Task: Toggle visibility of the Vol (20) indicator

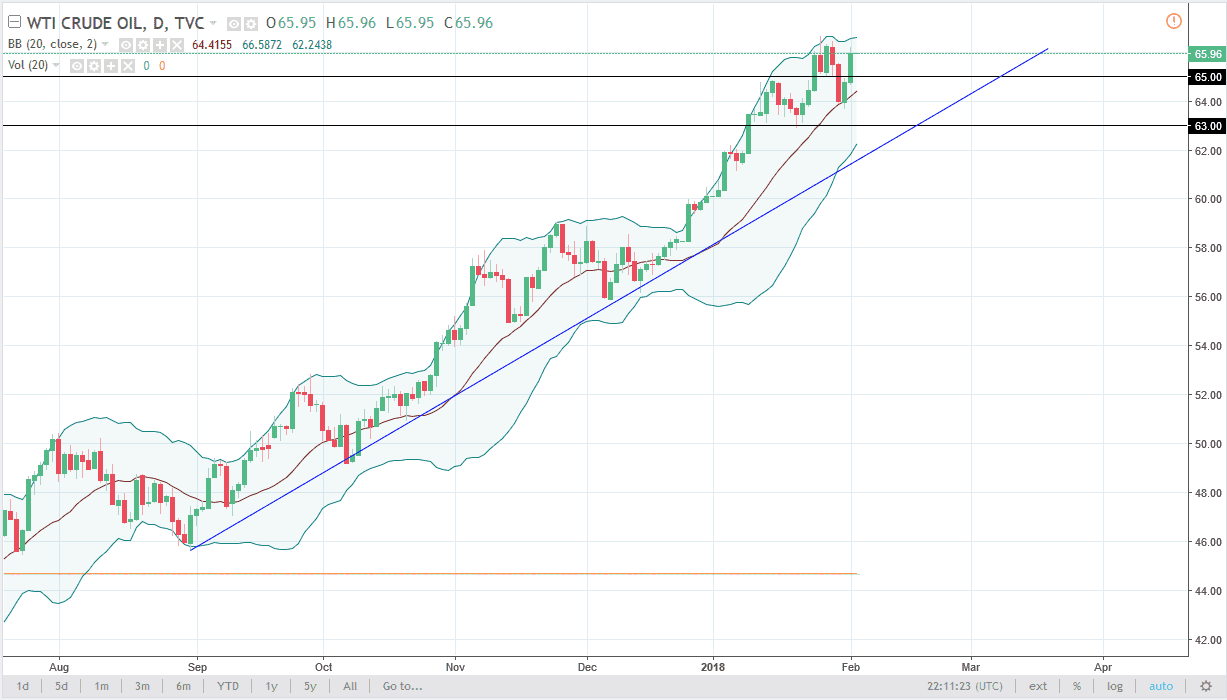Action: tap(77, 66)
